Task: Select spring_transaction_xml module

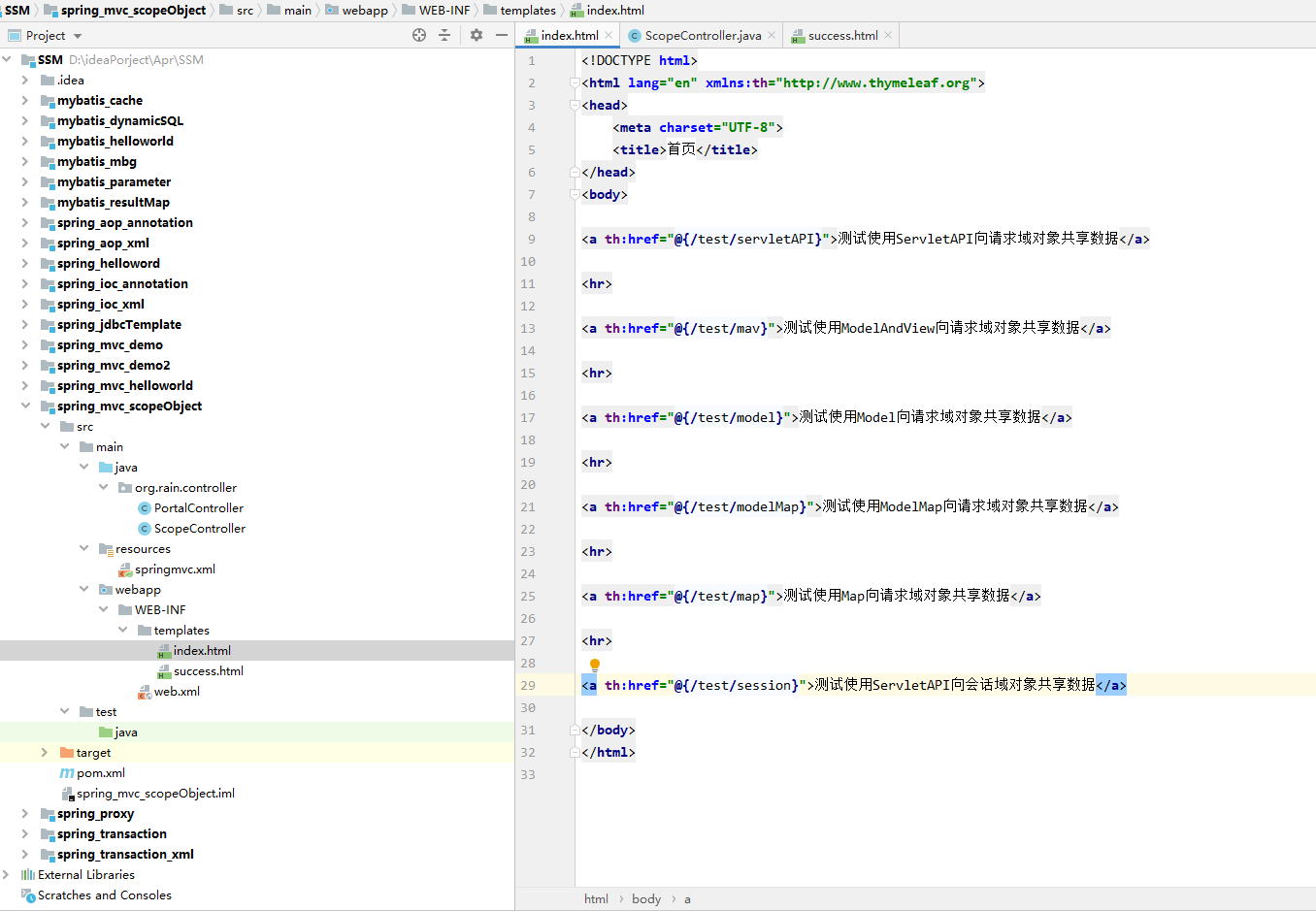Action: [x=125, y=855]
